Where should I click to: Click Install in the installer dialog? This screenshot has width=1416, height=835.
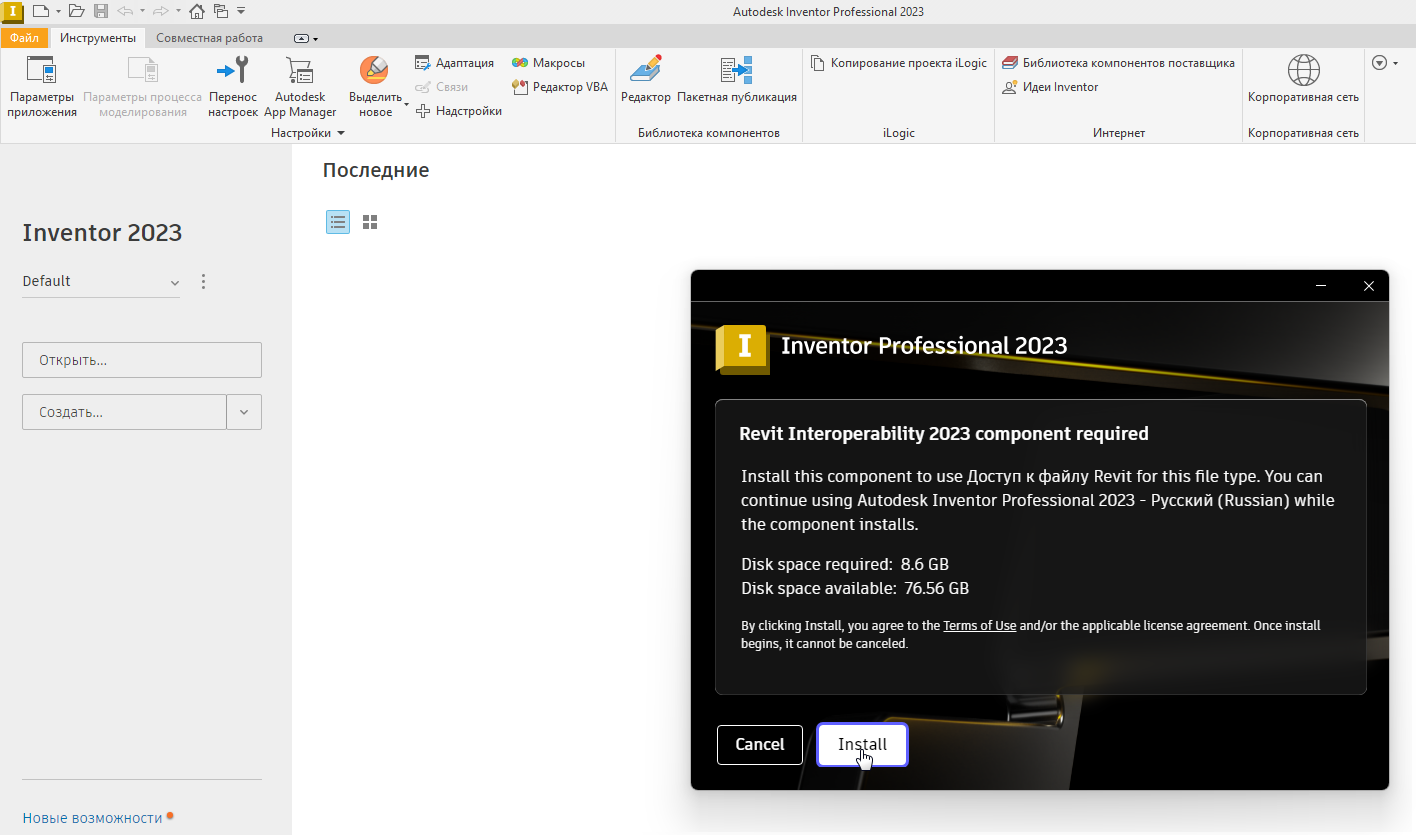click(x=862, y=745)
